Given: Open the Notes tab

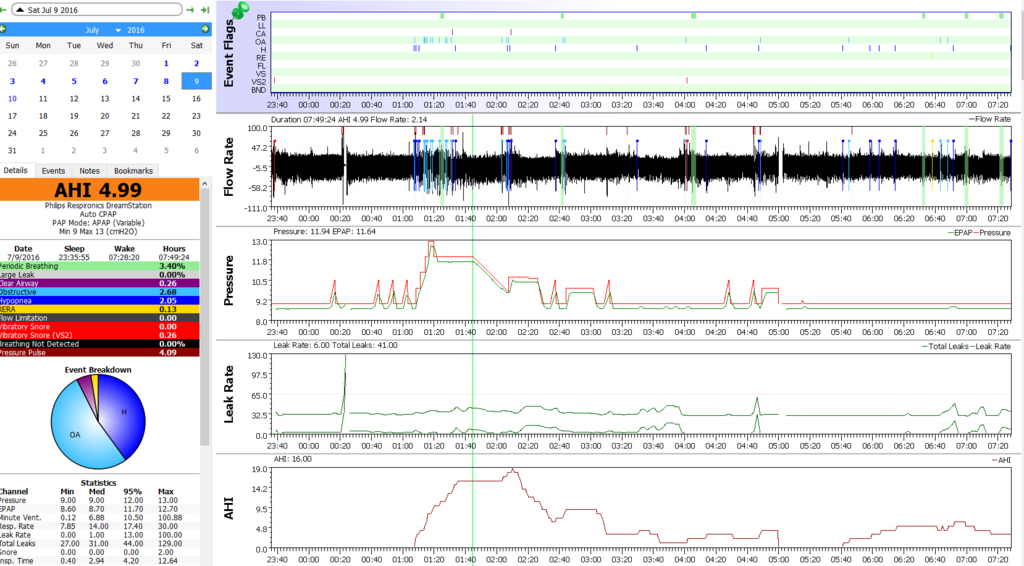Looking at the screenshot, I should [89, 171].
